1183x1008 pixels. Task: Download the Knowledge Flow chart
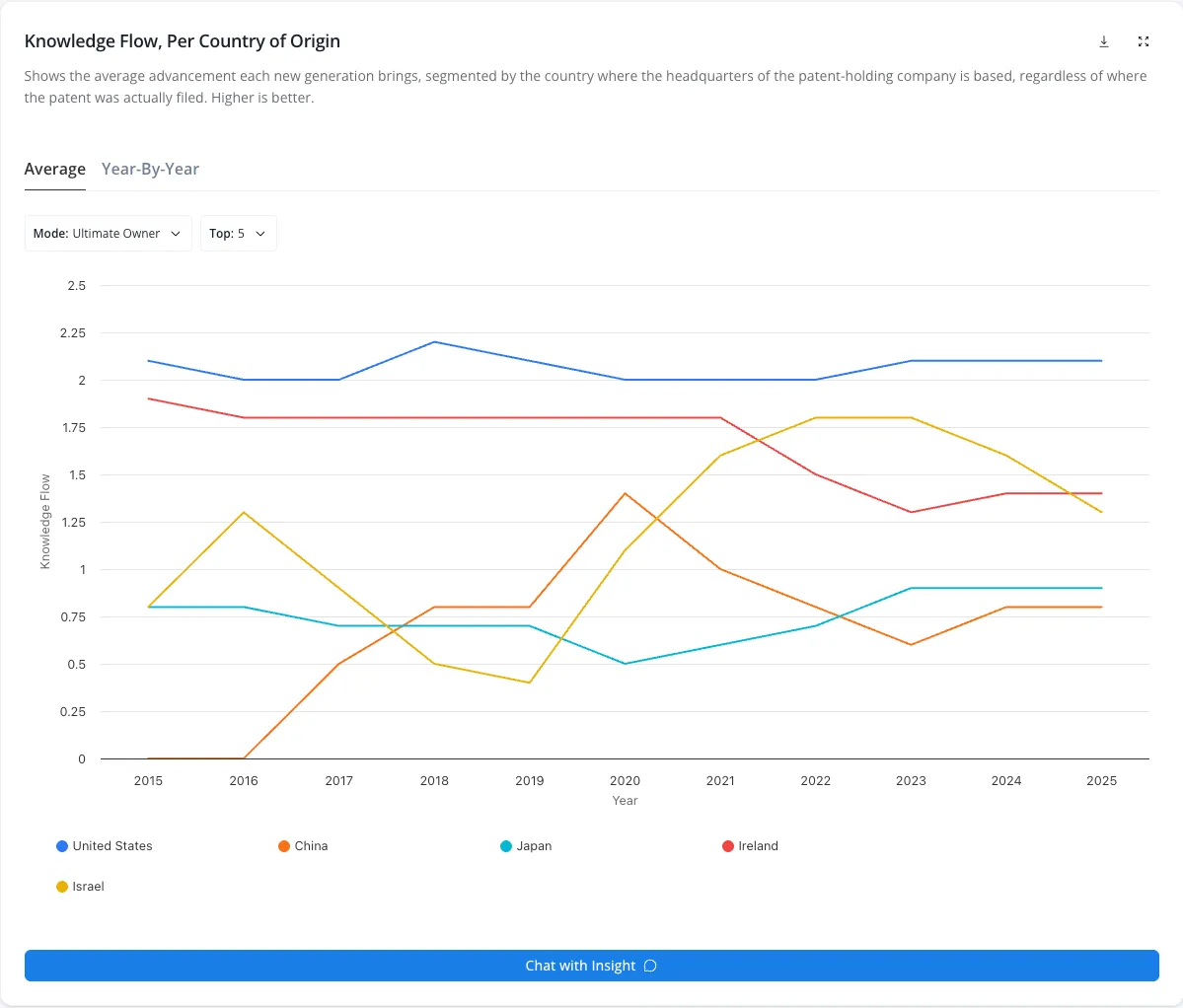pos(1104,41)
